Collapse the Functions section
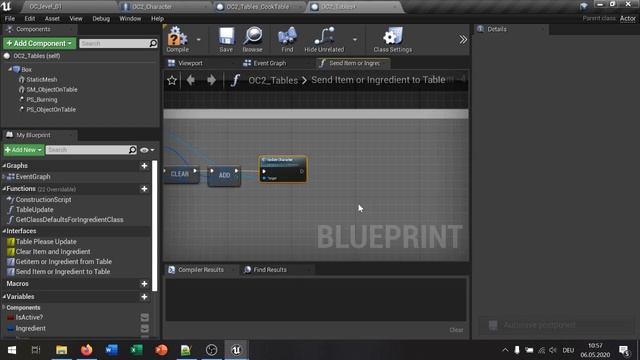 (x=4, y=189)
